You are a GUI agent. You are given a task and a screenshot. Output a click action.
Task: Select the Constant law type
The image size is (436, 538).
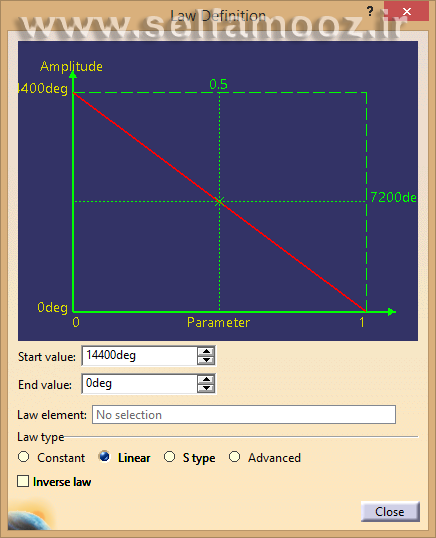pyautogui.click(x=24, y=457)
